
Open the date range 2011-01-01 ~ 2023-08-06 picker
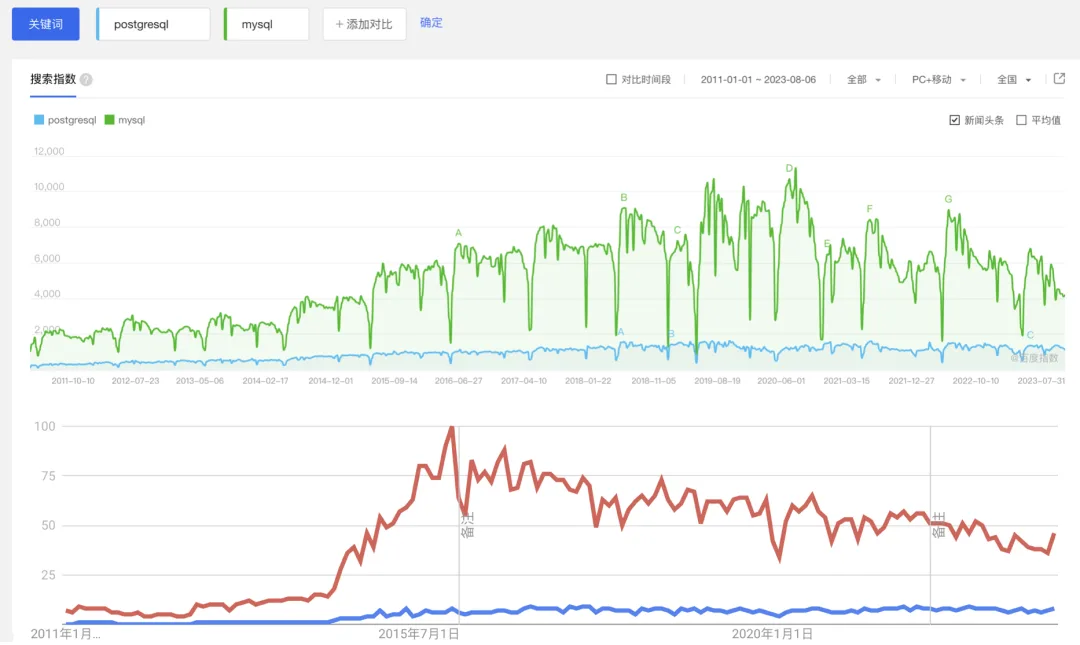(x=758, y=80)
